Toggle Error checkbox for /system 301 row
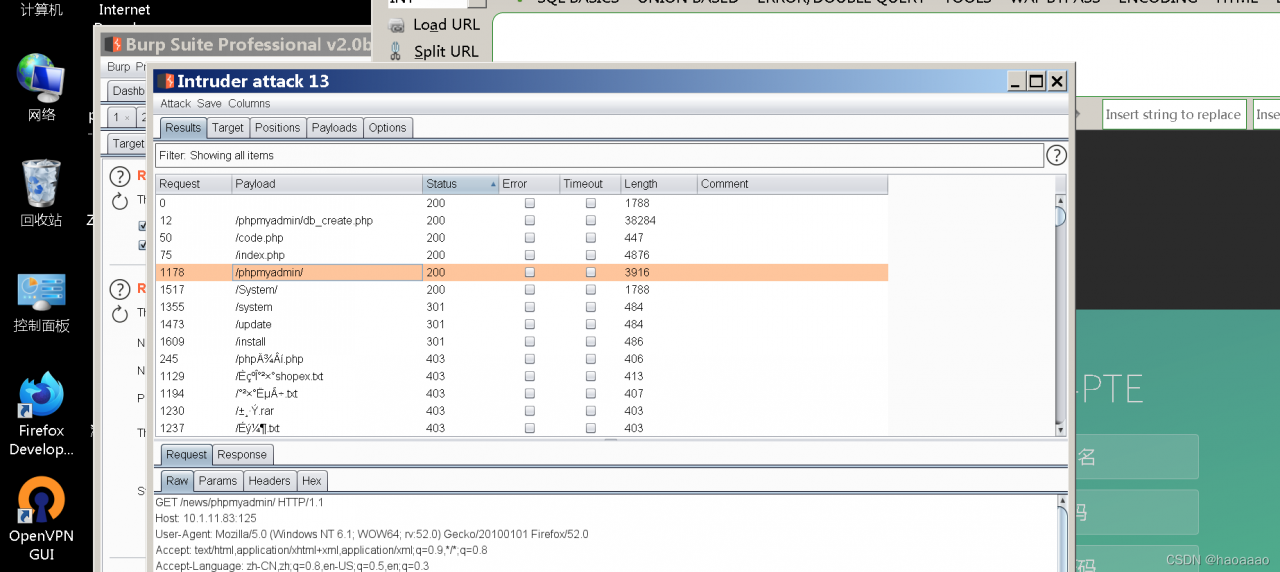 pyautogui.click(x=530, y=307)
